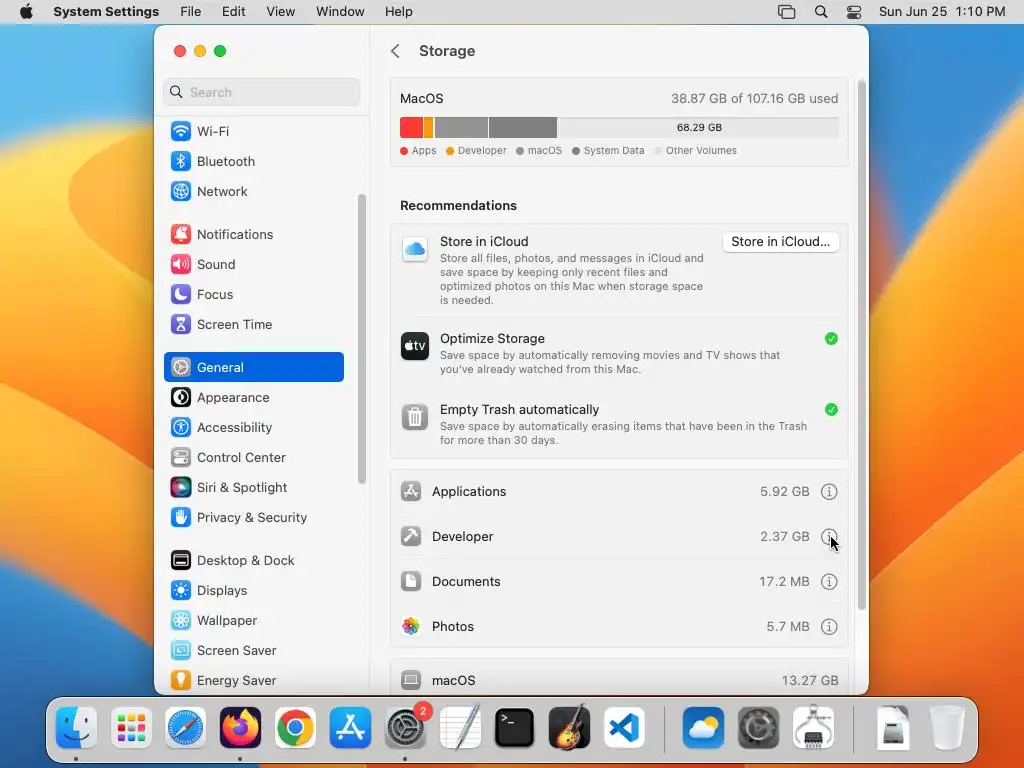Open Spotlight search in menu bar

(821, 12)
